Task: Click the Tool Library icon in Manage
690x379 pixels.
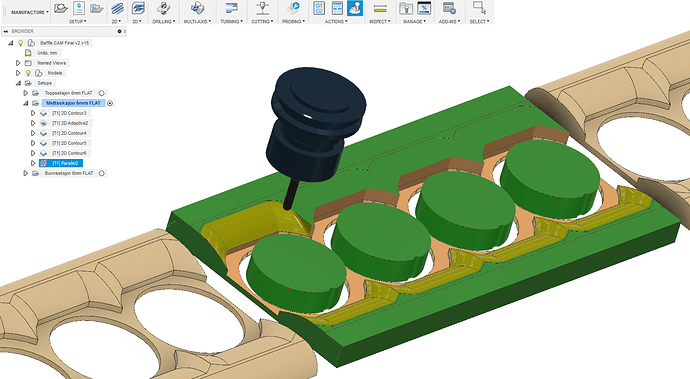Action: coord(406,8)
